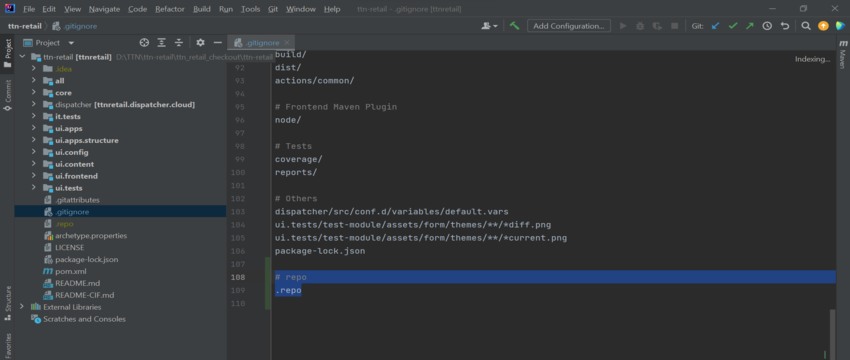Screen dimensions: 850x360
Task: Click Collapse All icon in Project panel
Action: pos(179,42)
